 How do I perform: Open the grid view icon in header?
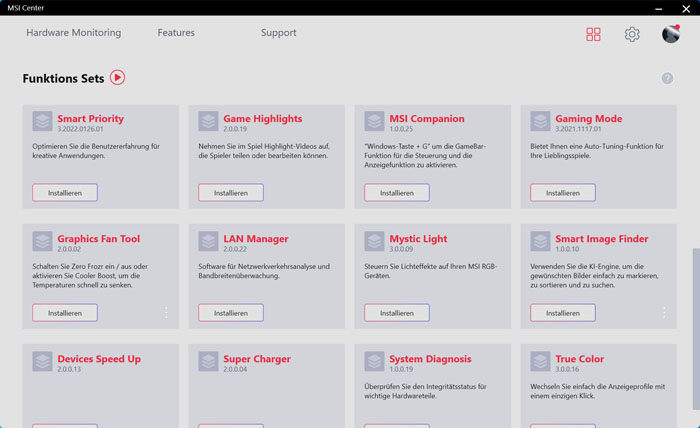pos(593,34)
